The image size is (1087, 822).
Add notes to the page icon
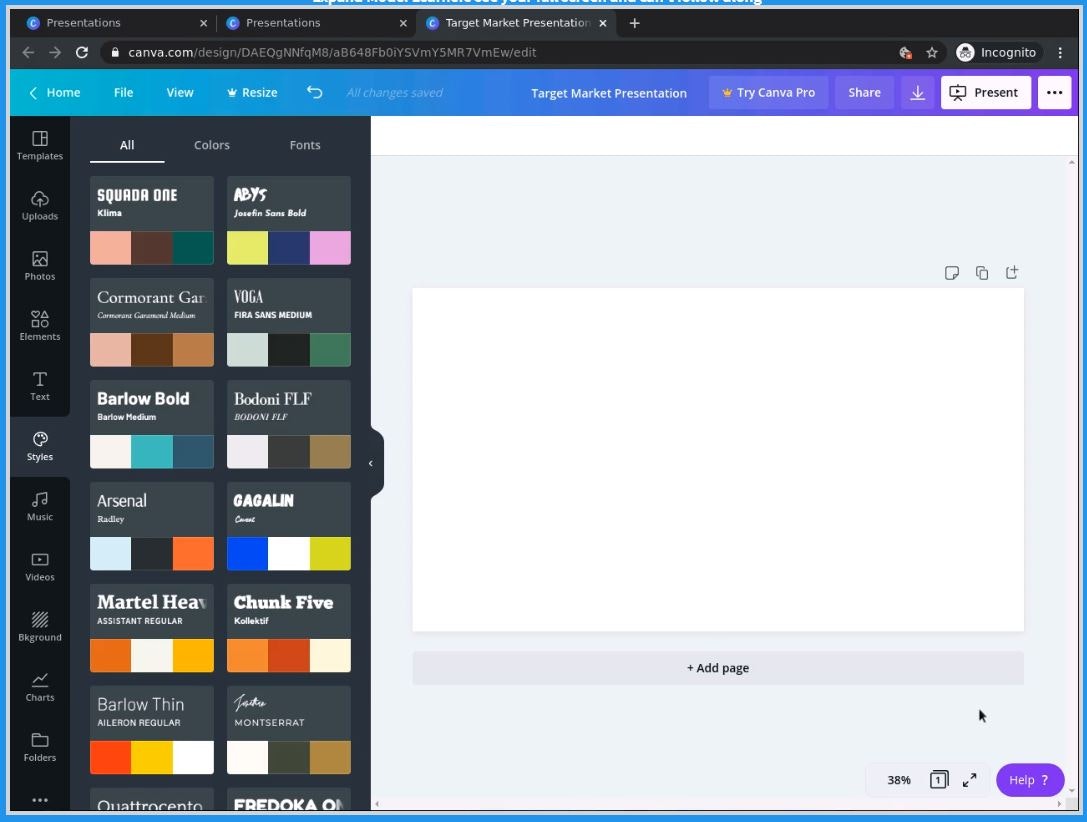pos(952,273)
